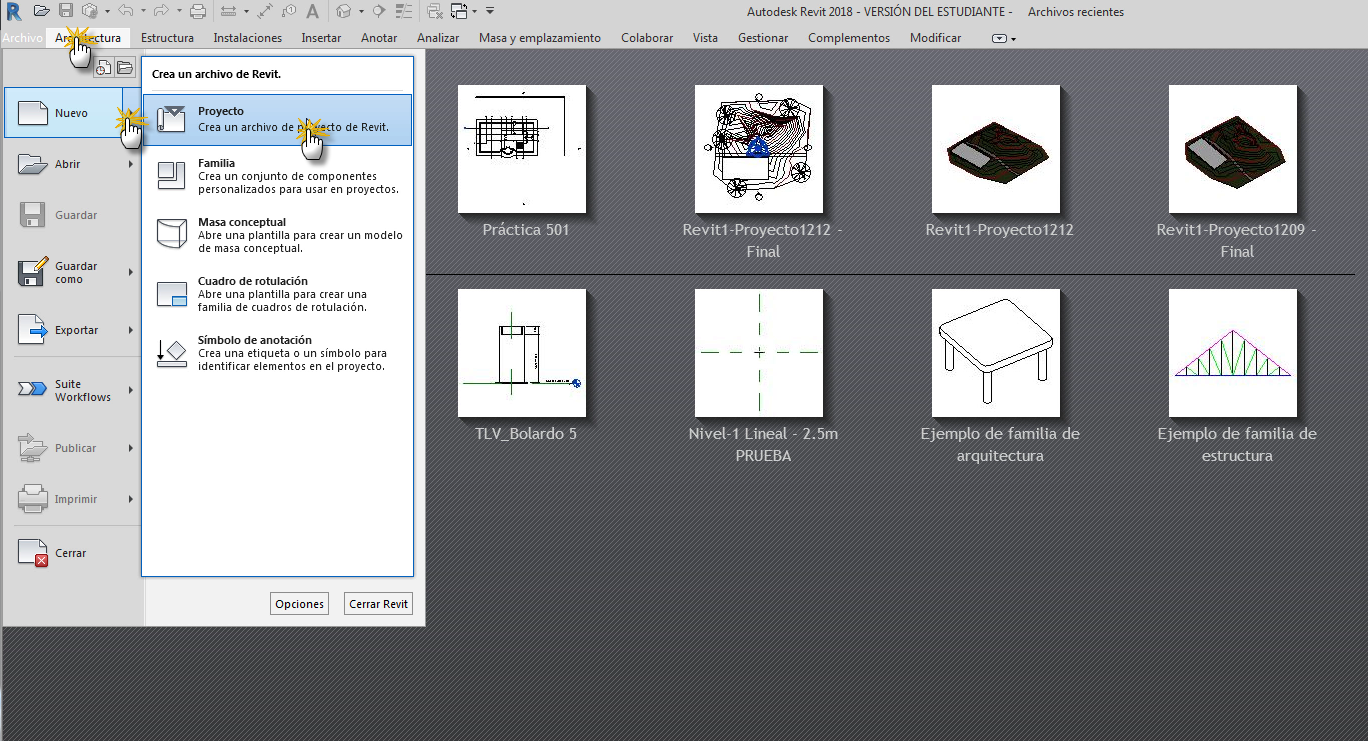Select Publicar in the file menu
Screen dimensions: 1368x741
tap(71, 448)
